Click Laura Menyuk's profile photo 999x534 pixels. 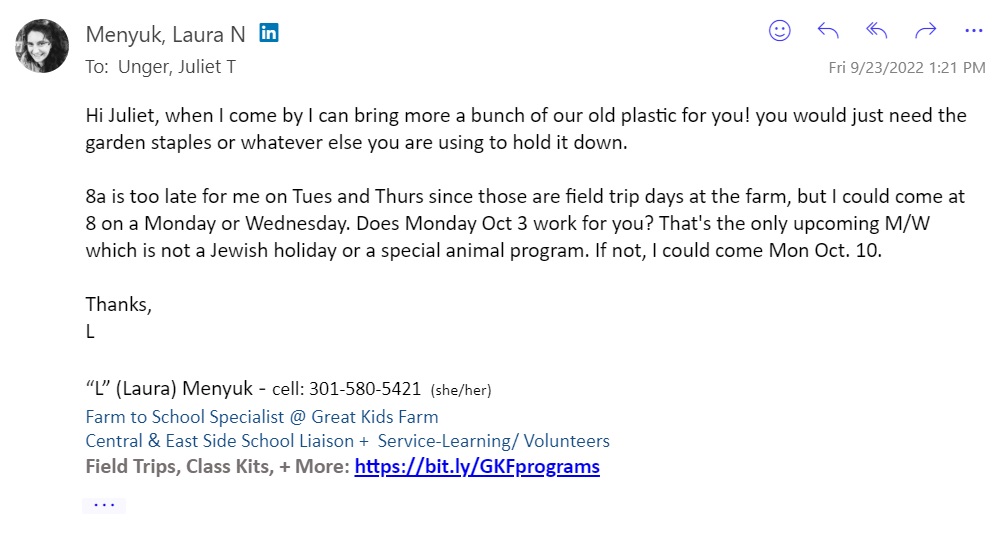42,46
